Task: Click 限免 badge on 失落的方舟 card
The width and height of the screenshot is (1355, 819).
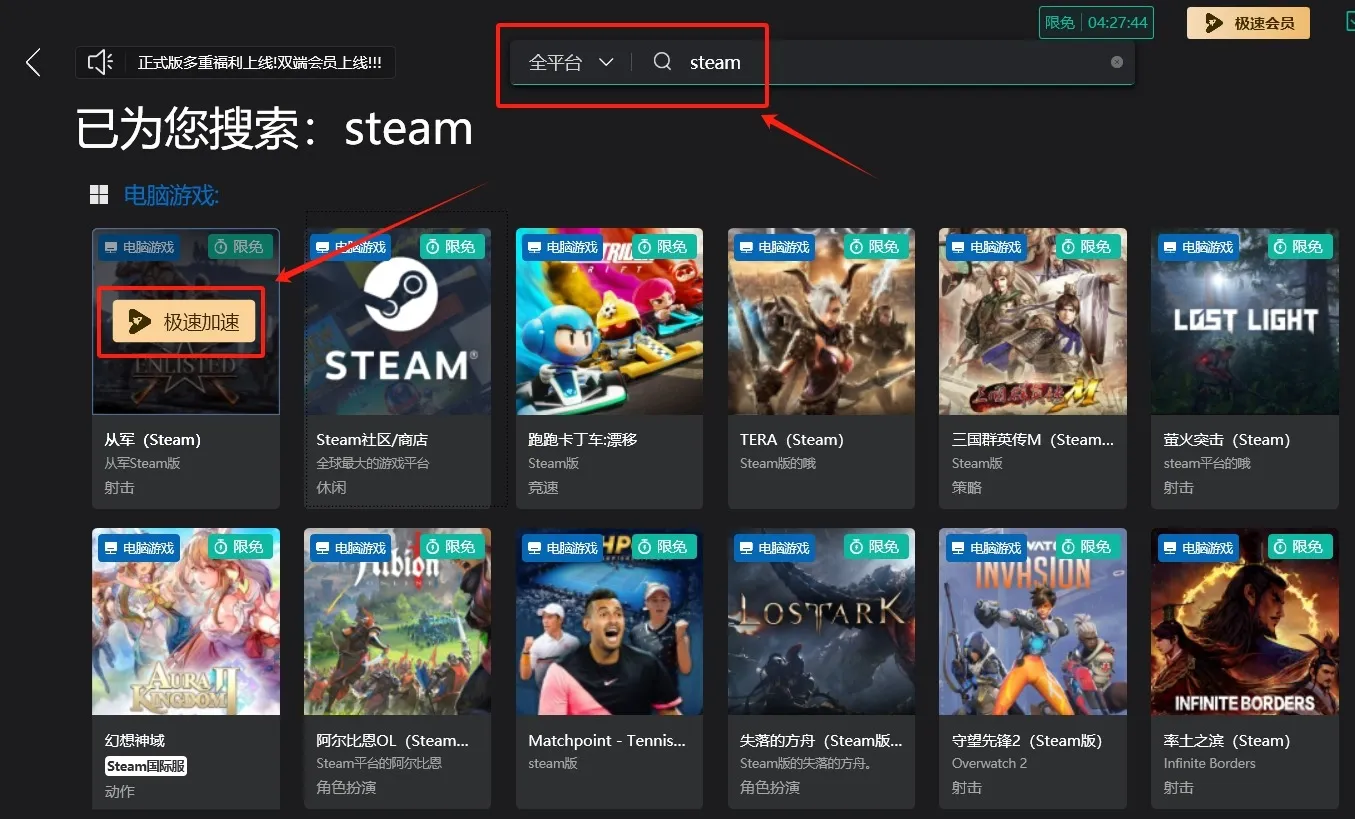Action: point(876,546)
